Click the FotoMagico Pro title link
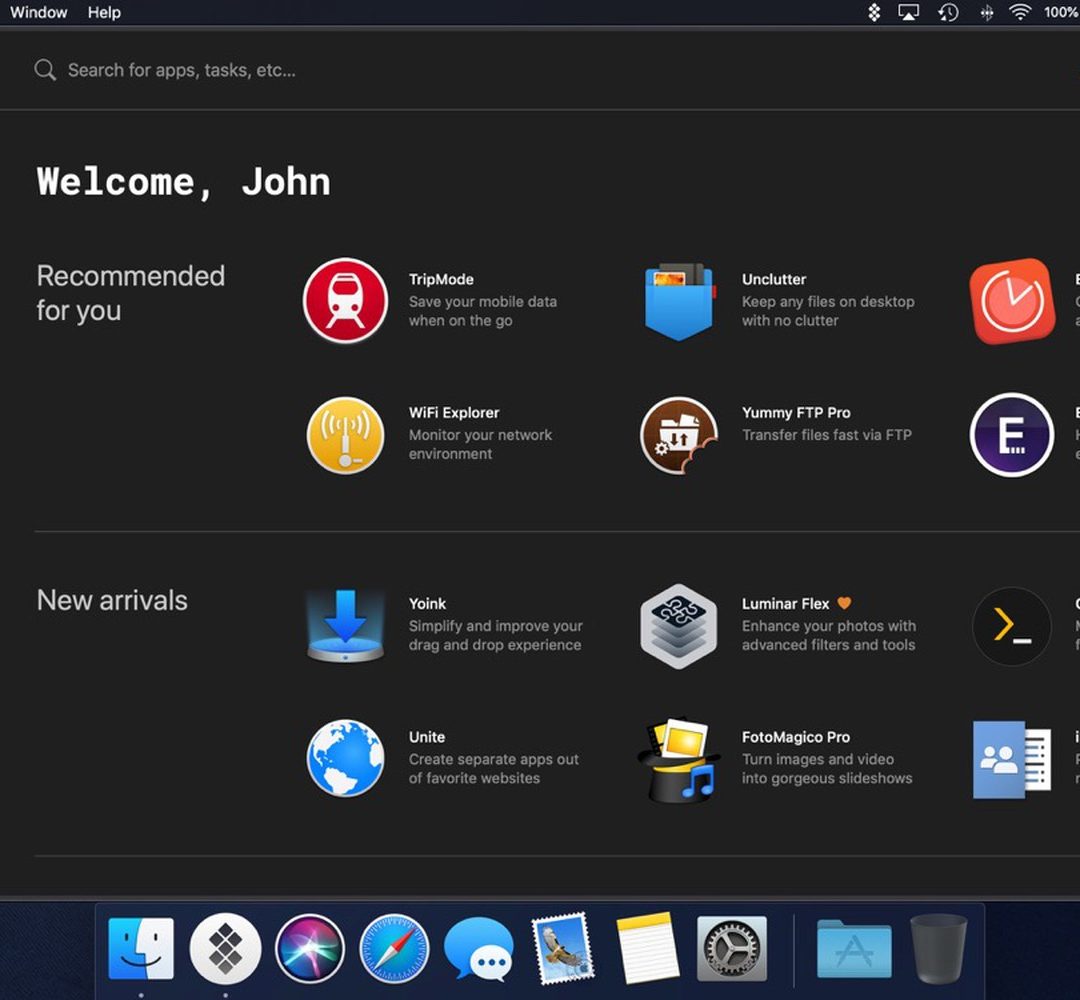This screenshot has height=1000, width=1080. click(x=795, y=737)
